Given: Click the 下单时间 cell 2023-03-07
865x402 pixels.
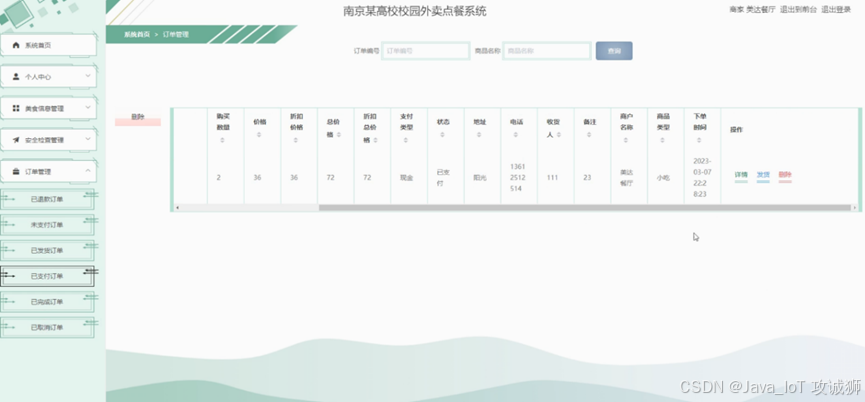Looking at the screenshot, I should [702, 178].
